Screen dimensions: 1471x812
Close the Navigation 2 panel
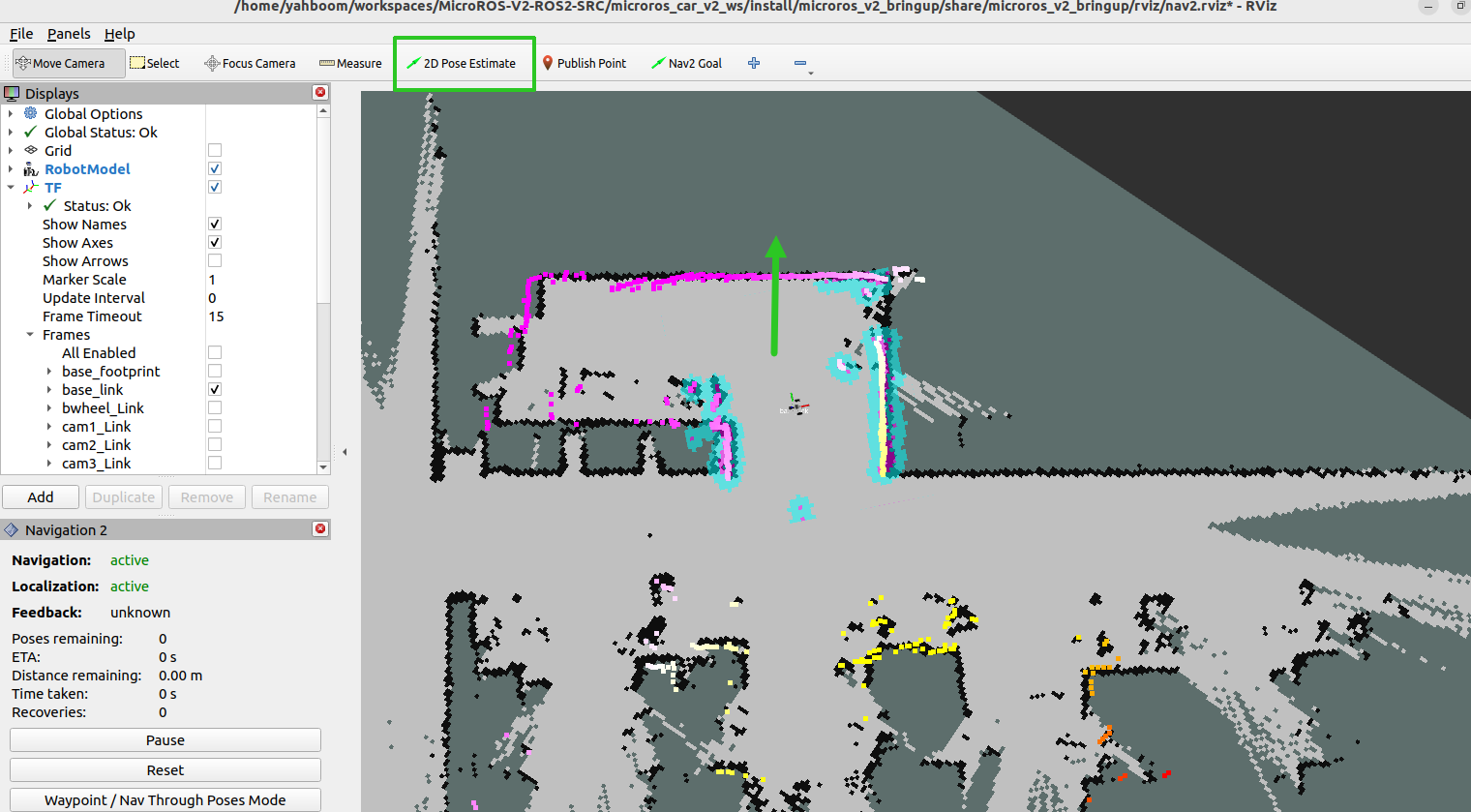(320, 528)
